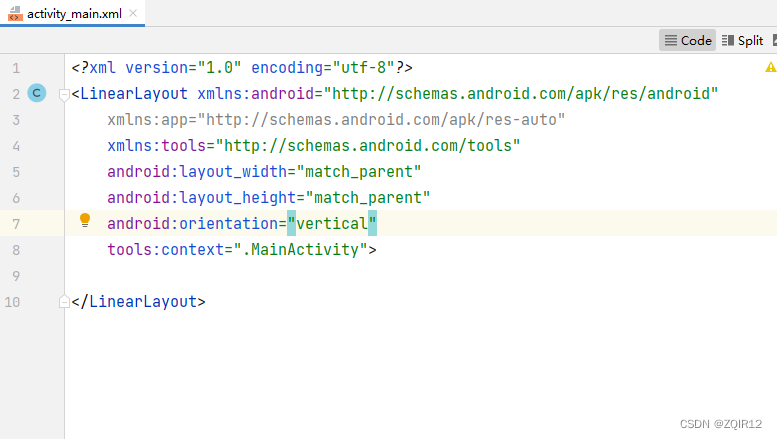The width and height of the screenshot is (777, 439).
Task: Click line number 1 in the gutter
Action: coord(16,68)
